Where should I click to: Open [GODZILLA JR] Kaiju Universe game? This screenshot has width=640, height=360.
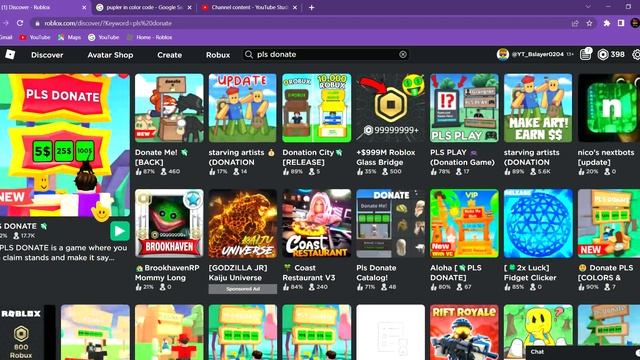pos(242,223)
